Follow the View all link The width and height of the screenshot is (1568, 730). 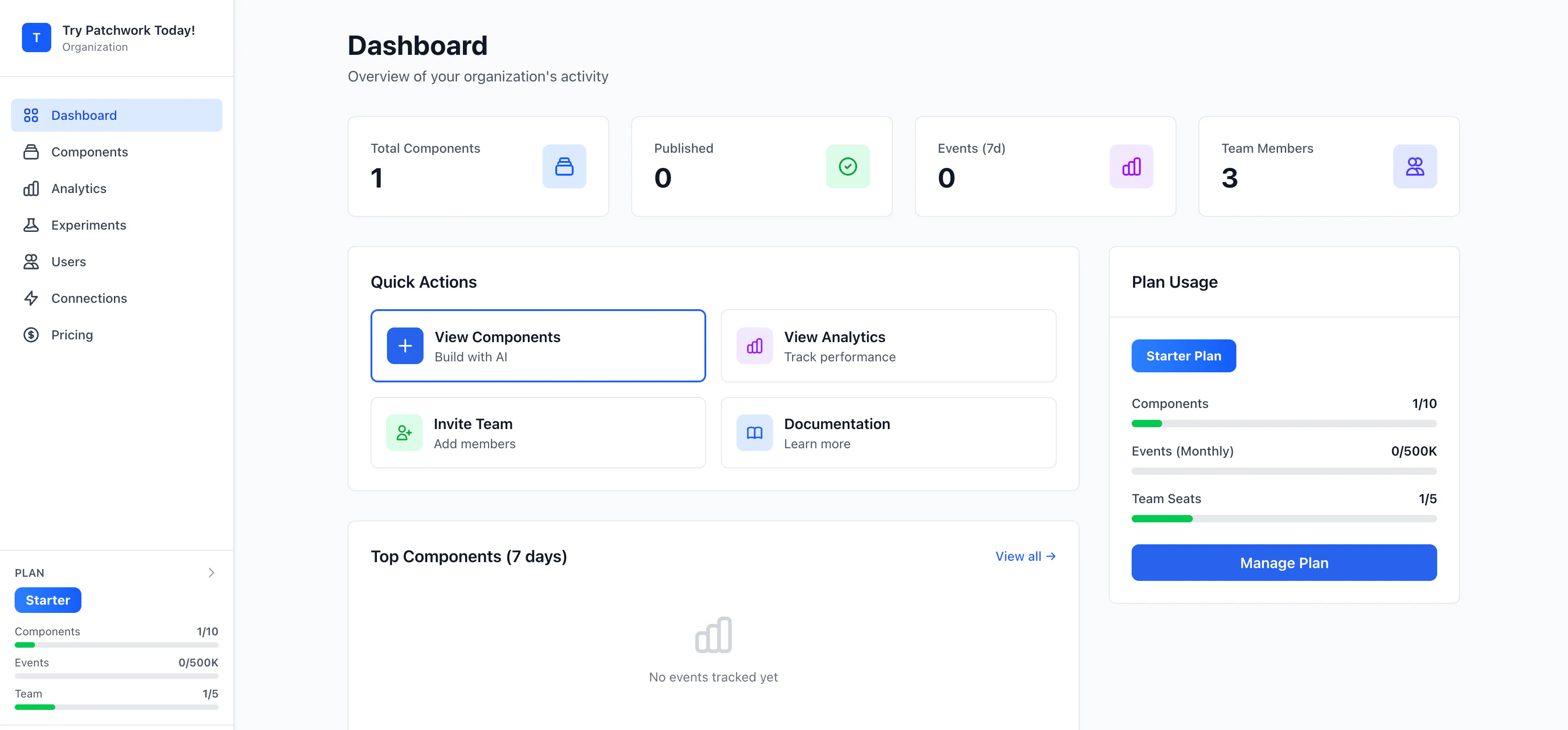tap(1026, 557)
